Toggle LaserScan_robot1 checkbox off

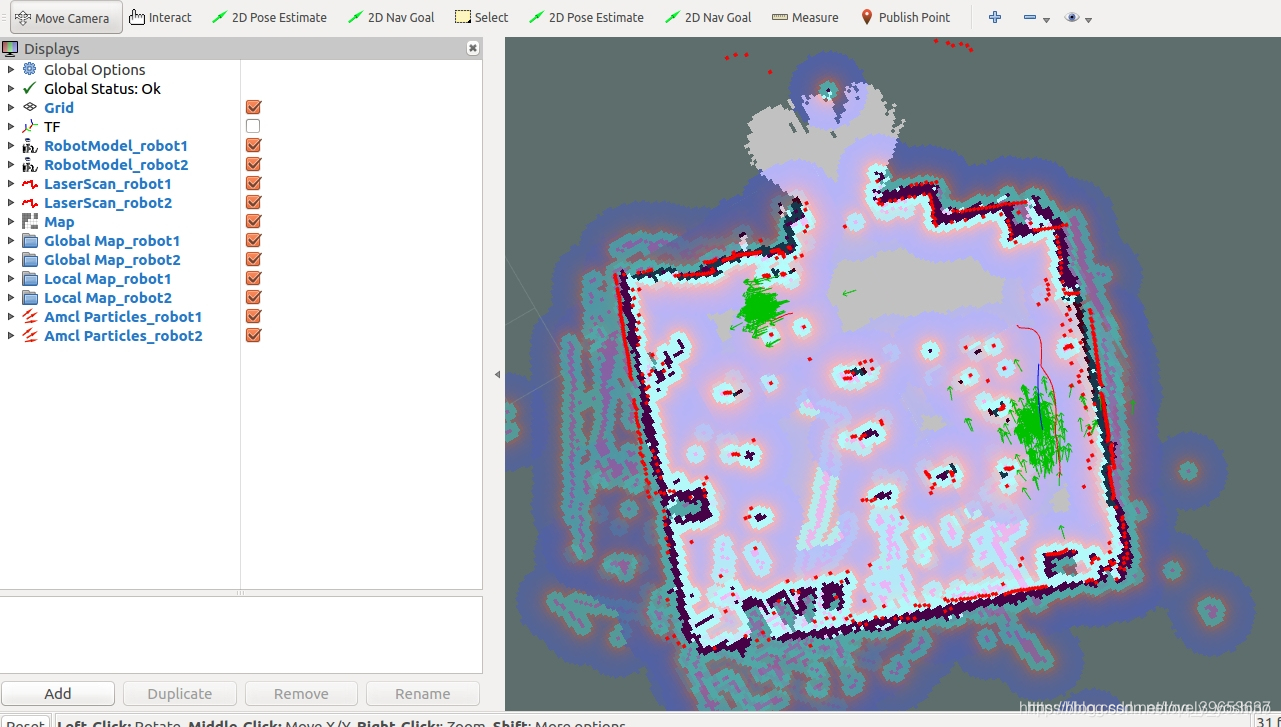tap(253, 183)
